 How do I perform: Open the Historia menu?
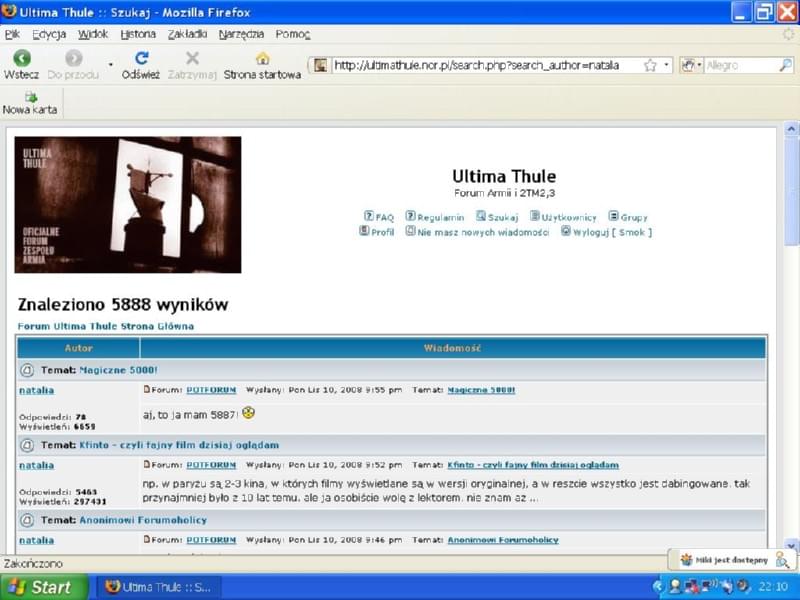[138, 34]
